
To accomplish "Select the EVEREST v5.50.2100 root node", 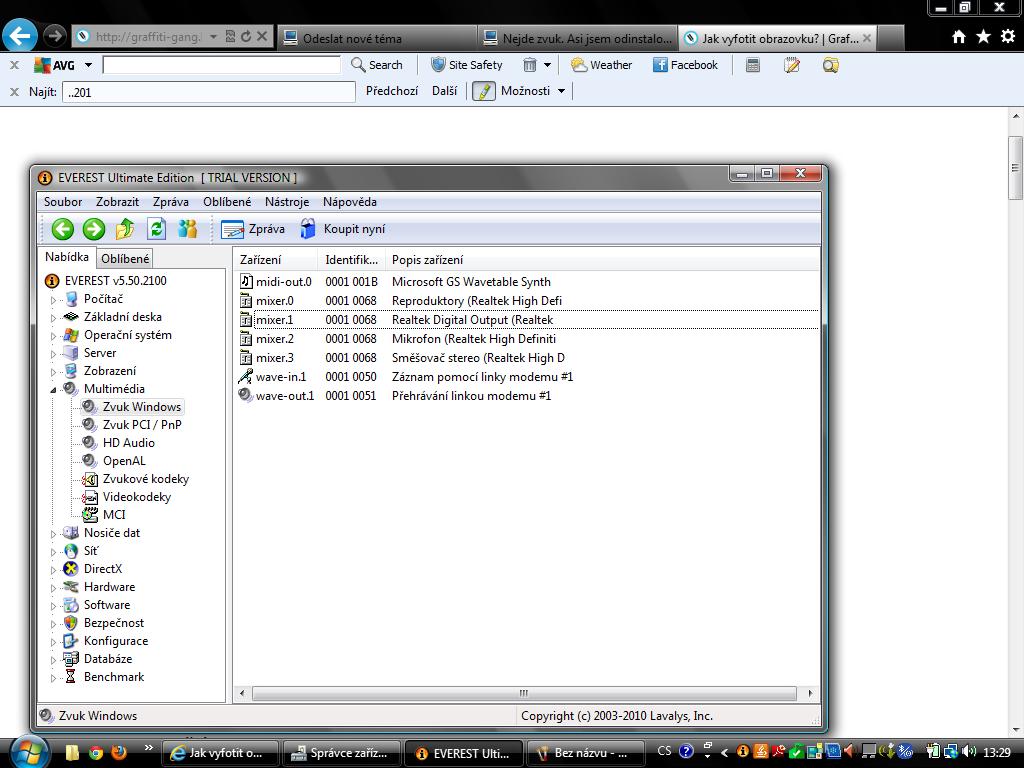I will 116,281.
